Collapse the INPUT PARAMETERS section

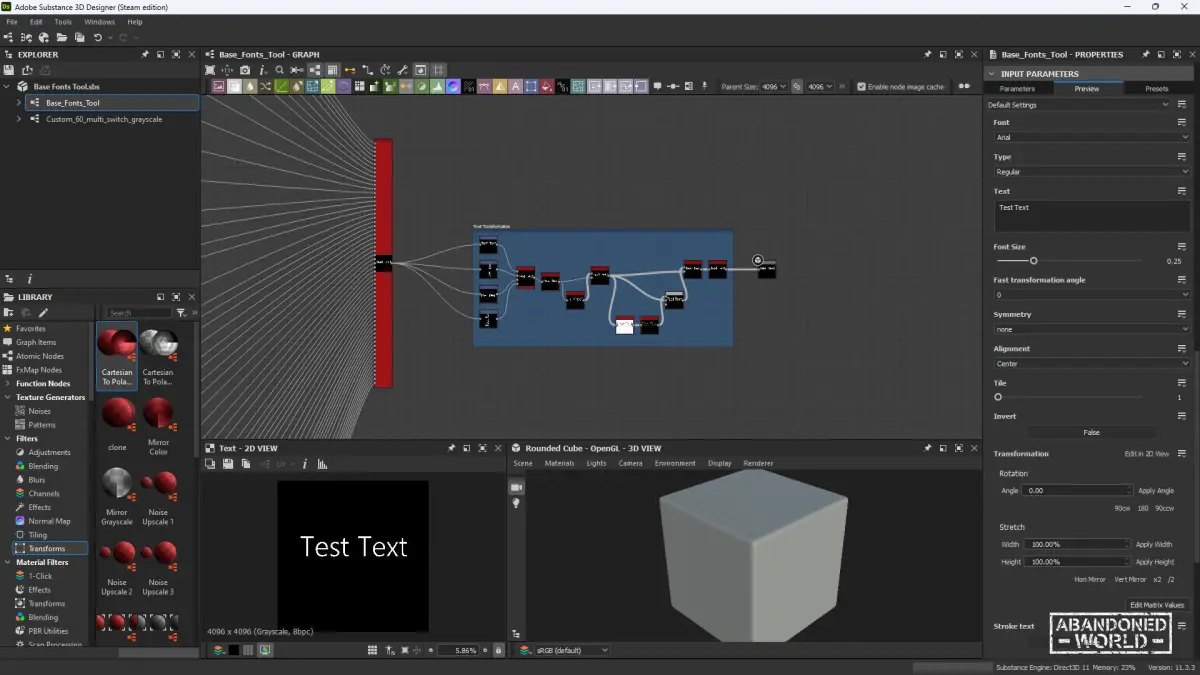click(x=992, y=74)
